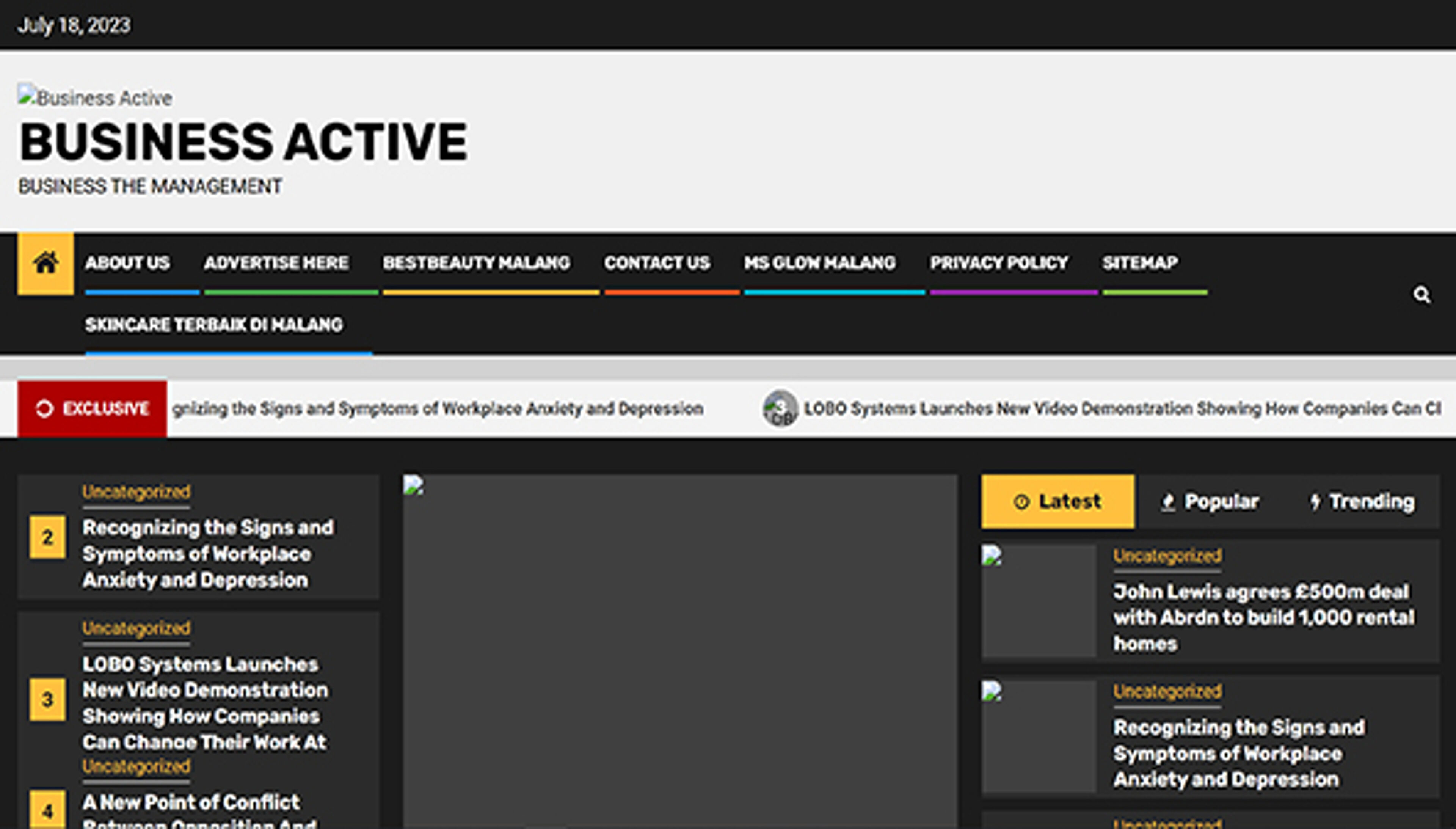
Task: Go to the Sitemap page
Action: [1139, 262]
